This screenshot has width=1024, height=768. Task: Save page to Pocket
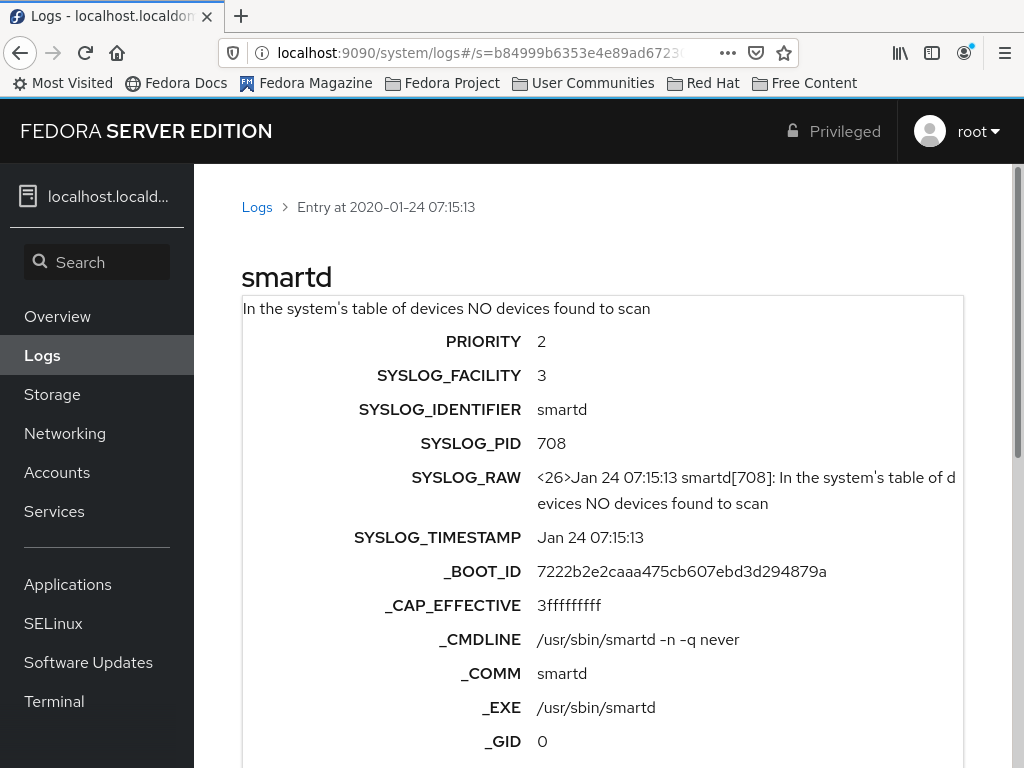click(x=756, y=53)
